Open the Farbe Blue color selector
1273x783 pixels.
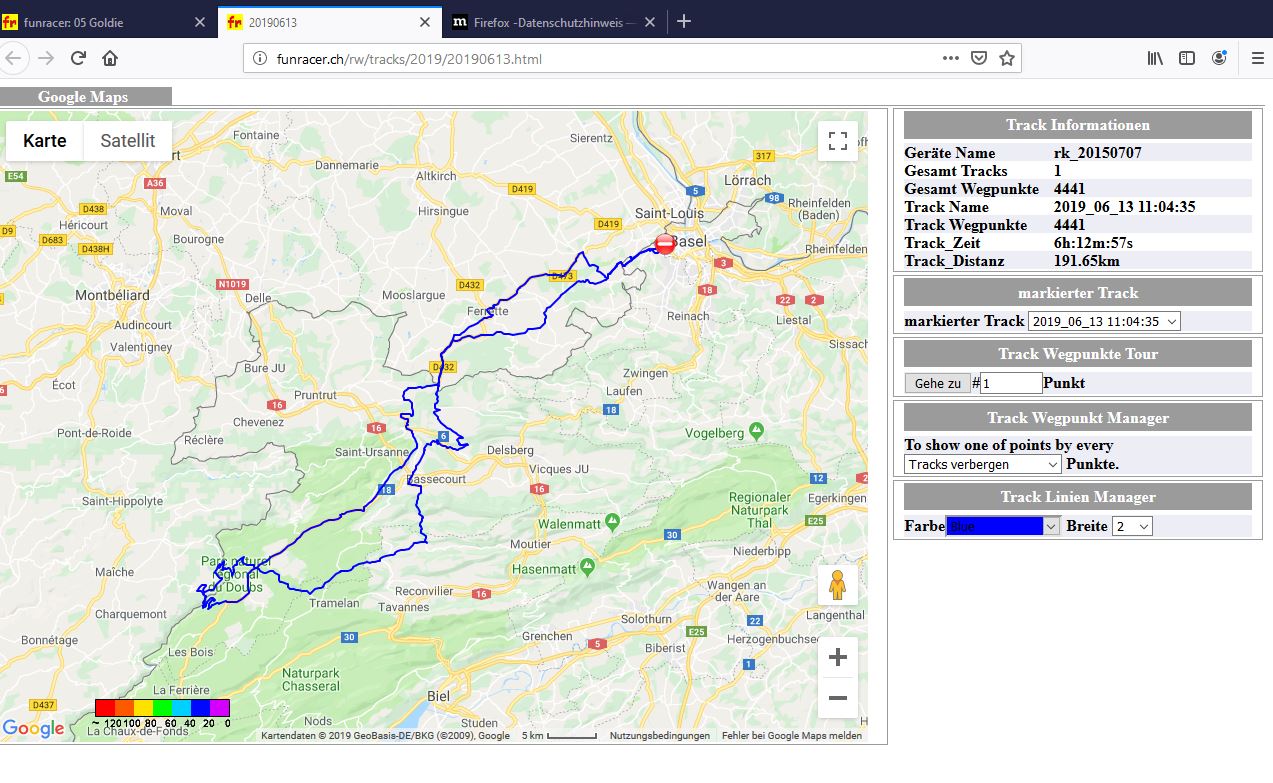(x=1003, y=526)
